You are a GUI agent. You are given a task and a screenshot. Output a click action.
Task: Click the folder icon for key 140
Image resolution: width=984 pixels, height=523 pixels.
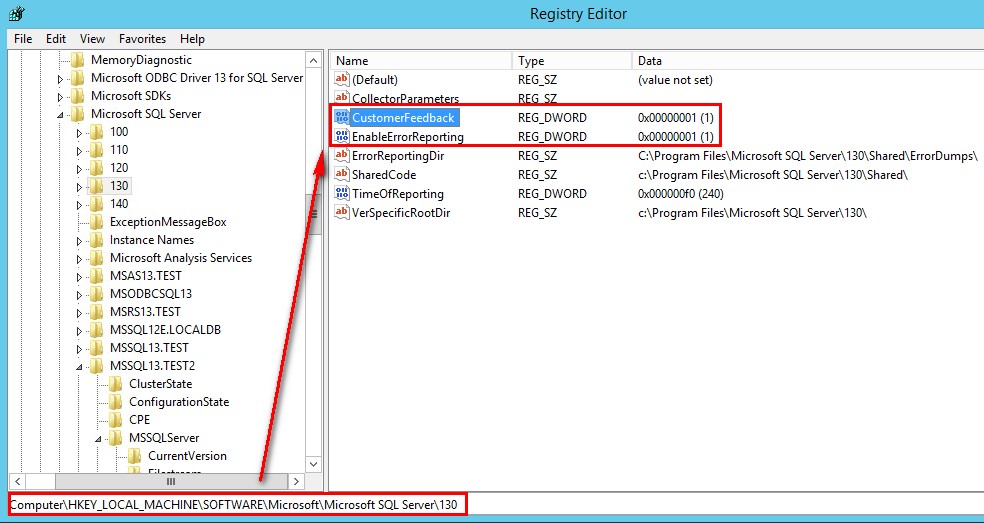(x=96, y=204)
